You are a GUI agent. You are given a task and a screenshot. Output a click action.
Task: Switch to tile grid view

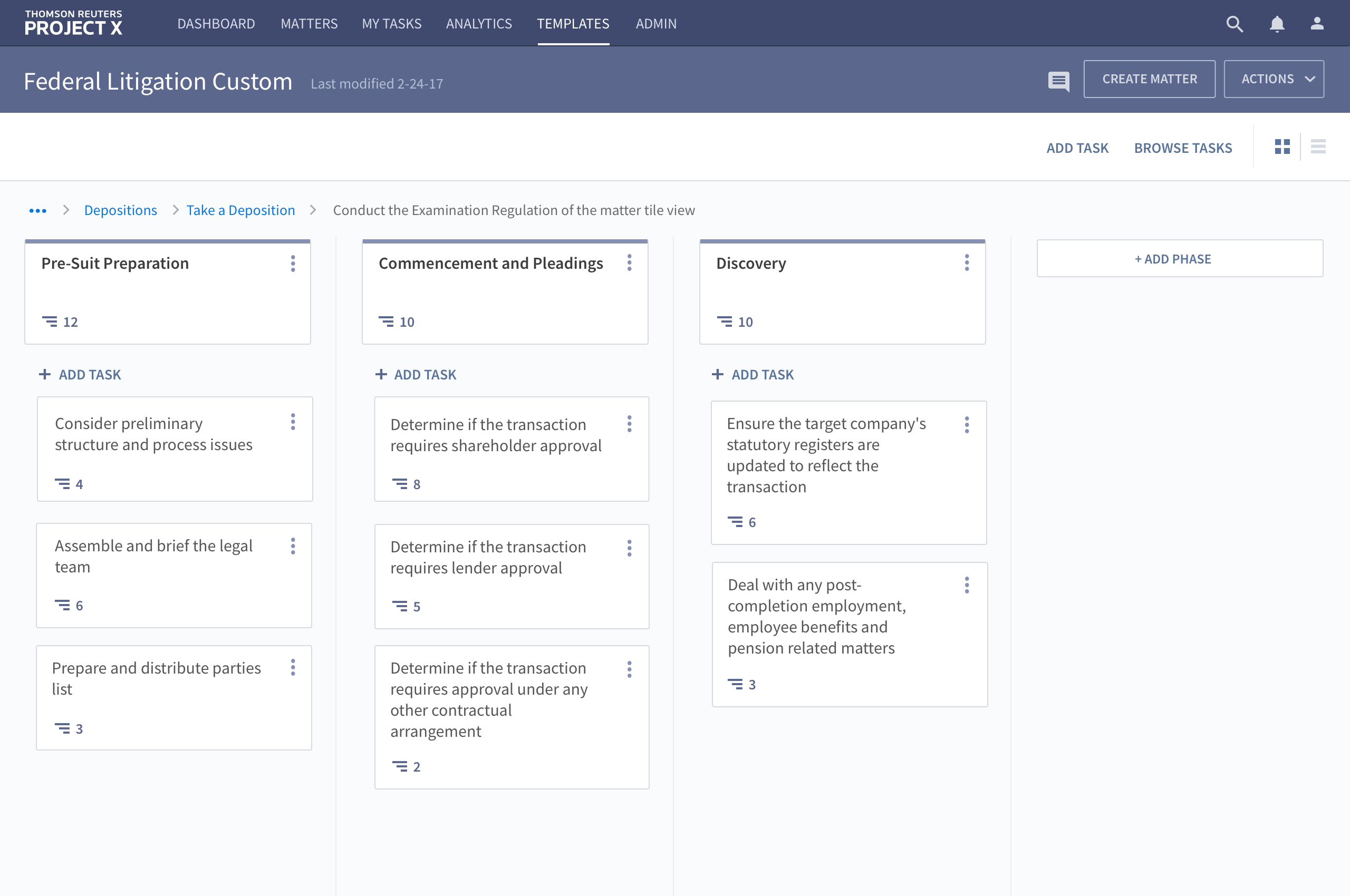[1282, 148]
